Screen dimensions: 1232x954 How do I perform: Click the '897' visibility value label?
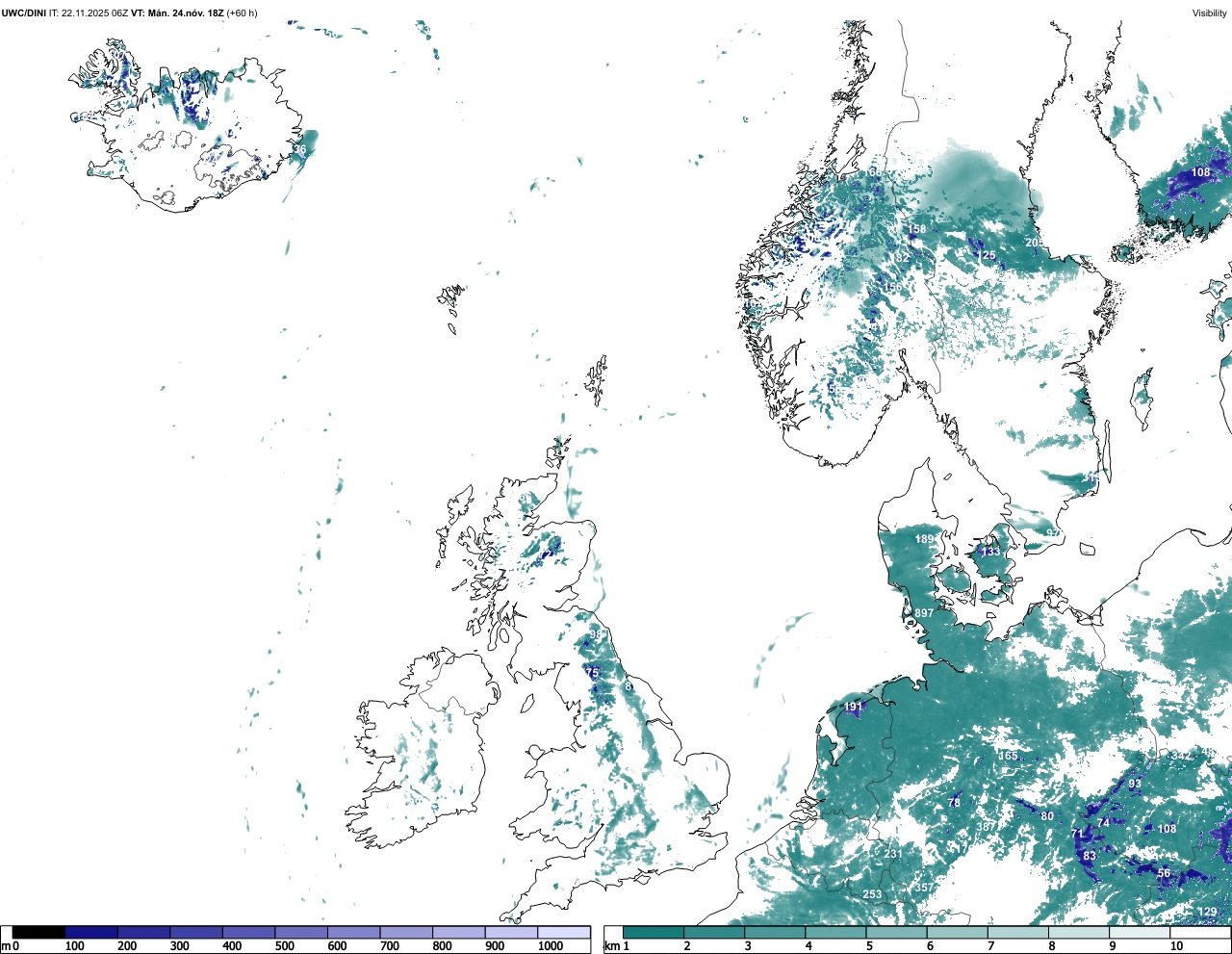(924, 613)
